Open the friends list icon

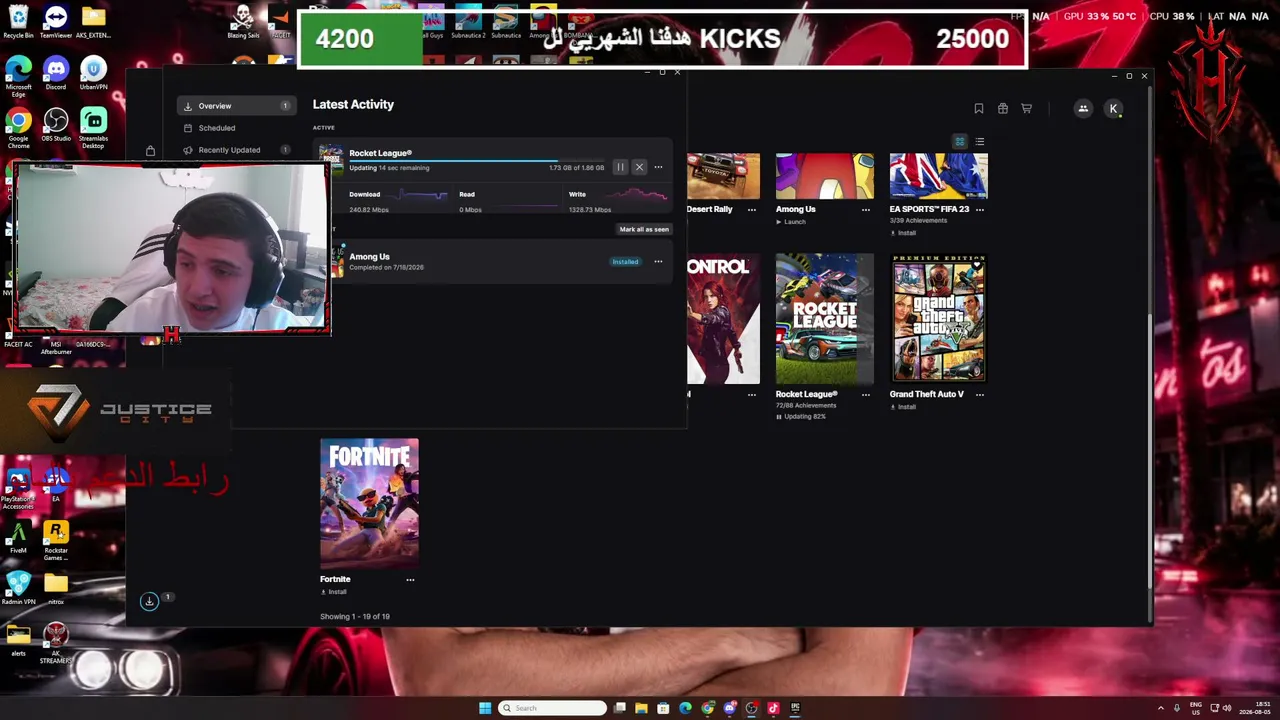1083,109
